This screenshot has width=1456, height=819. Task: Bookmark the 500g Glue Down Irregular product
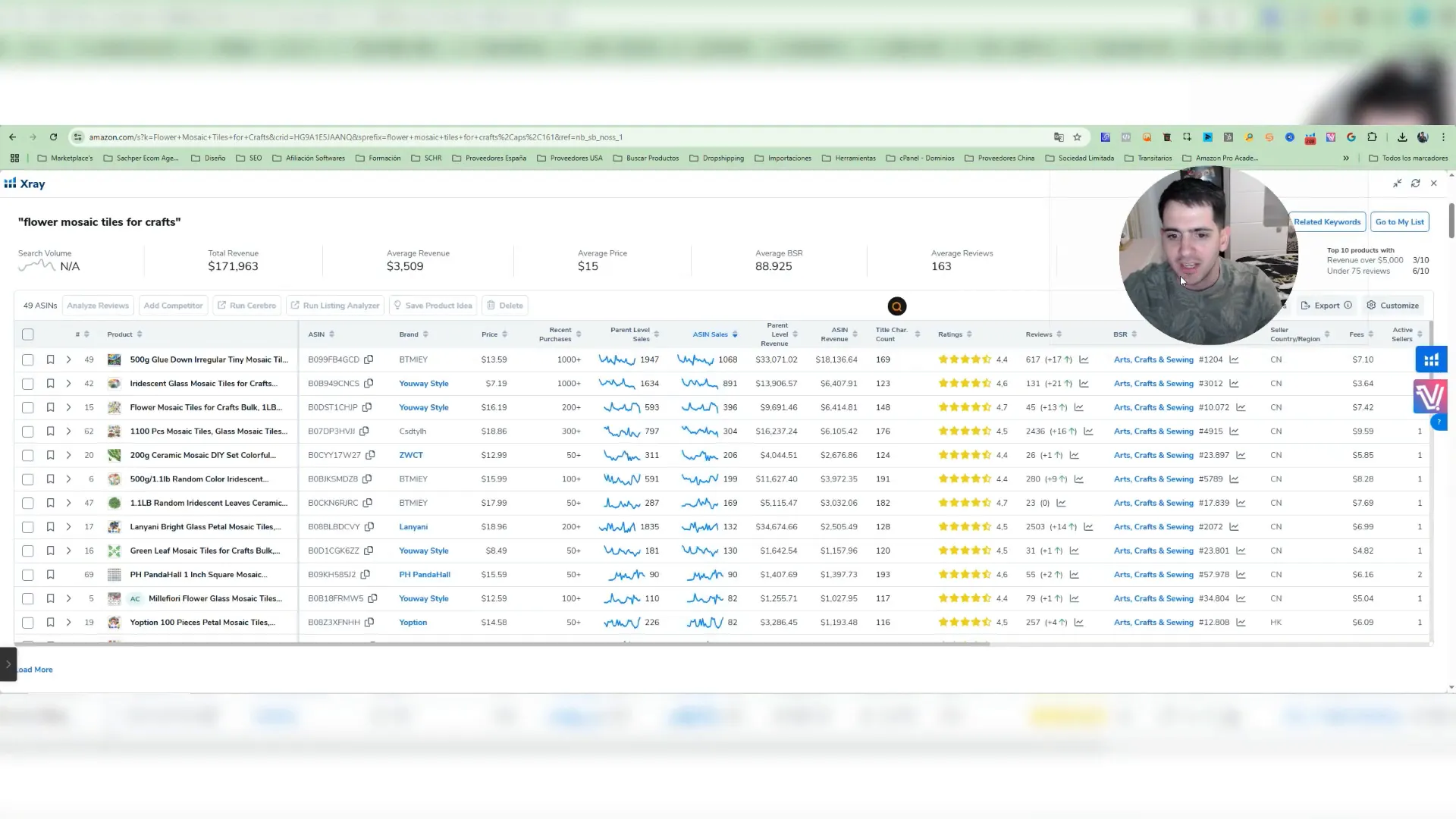50,359
